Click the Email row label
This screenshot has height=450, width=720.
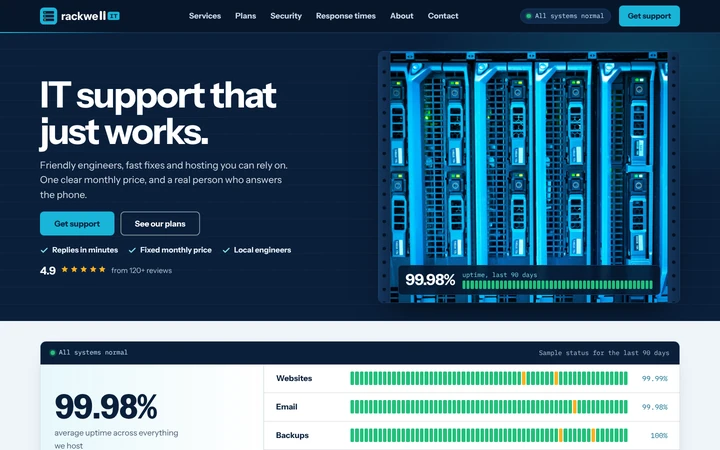[287, 407]
